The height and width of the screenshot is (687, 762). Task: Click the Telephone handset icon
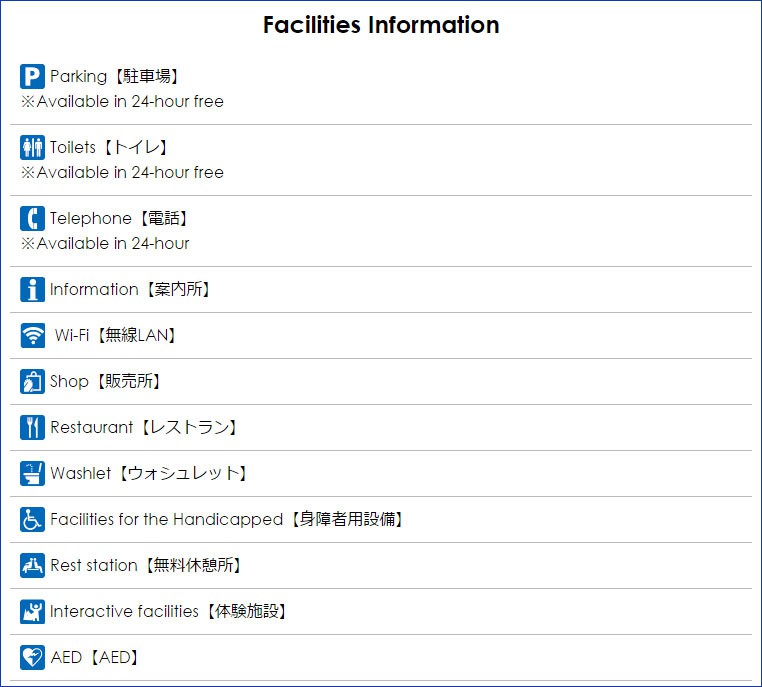click(x=32, y=218)
